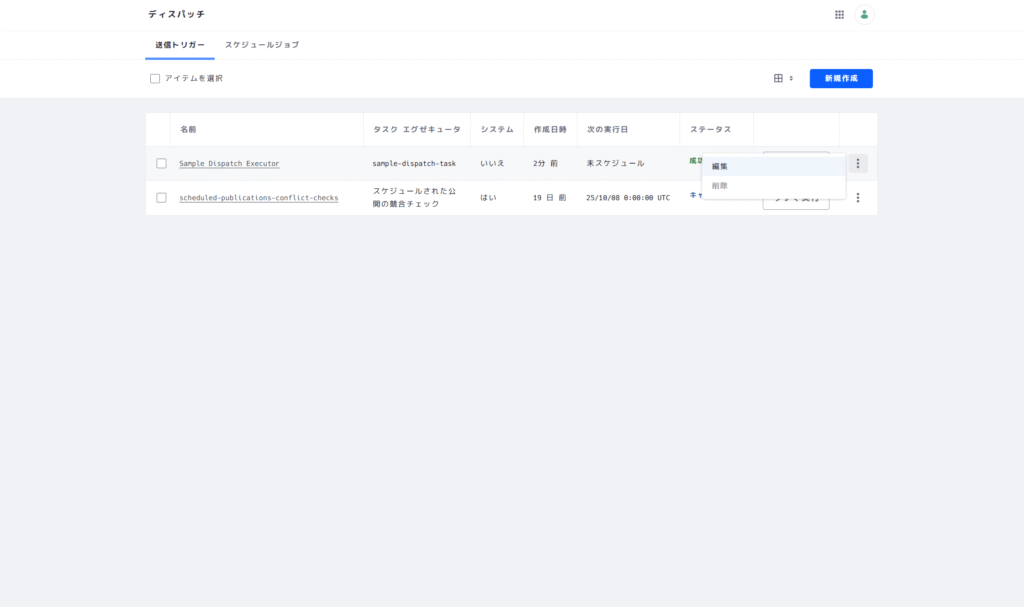Choose 編集 from the open actions menu
The image size is (1024, 607).
720,166
